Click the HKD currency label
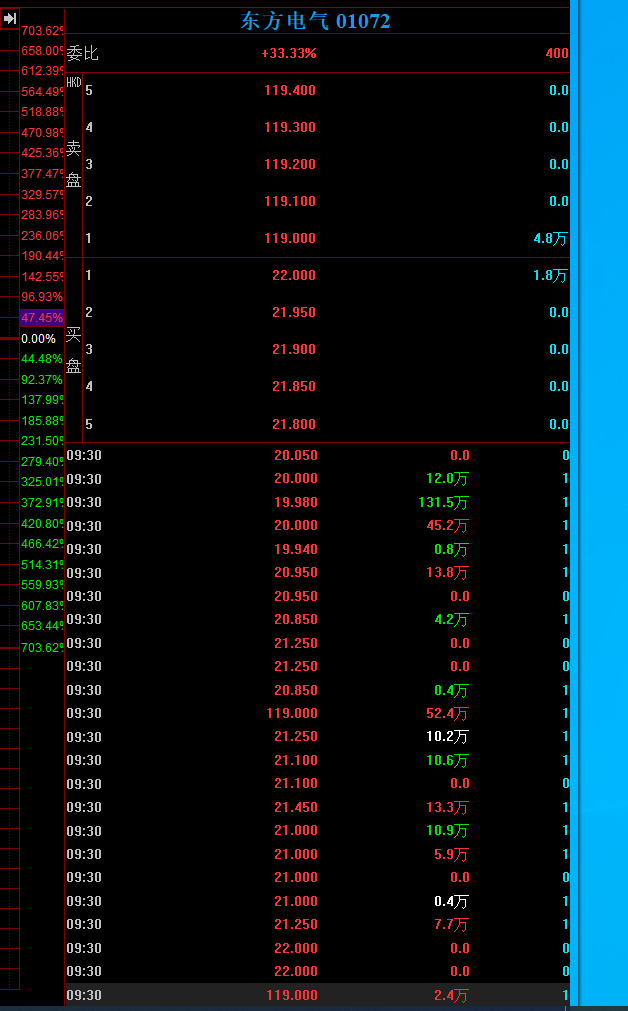The height and width of the screenshot is (1011, 628). click(74, 83)
